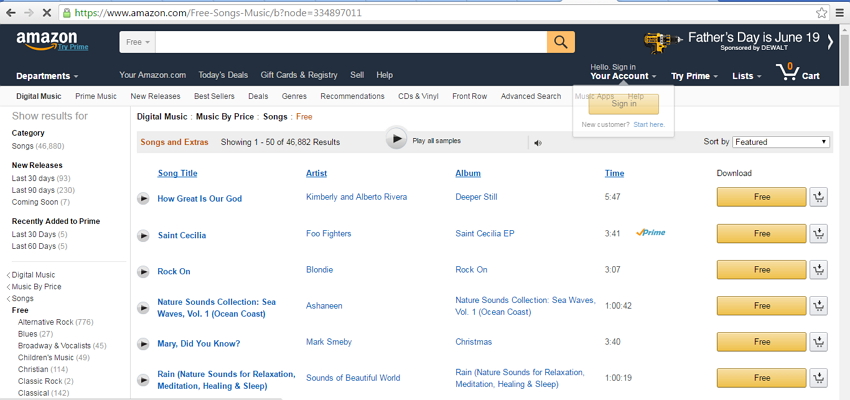This screenshot has height=400, width=850.
Task: Add 'Mary, Did You Know?' to cart
Action: 819,342
